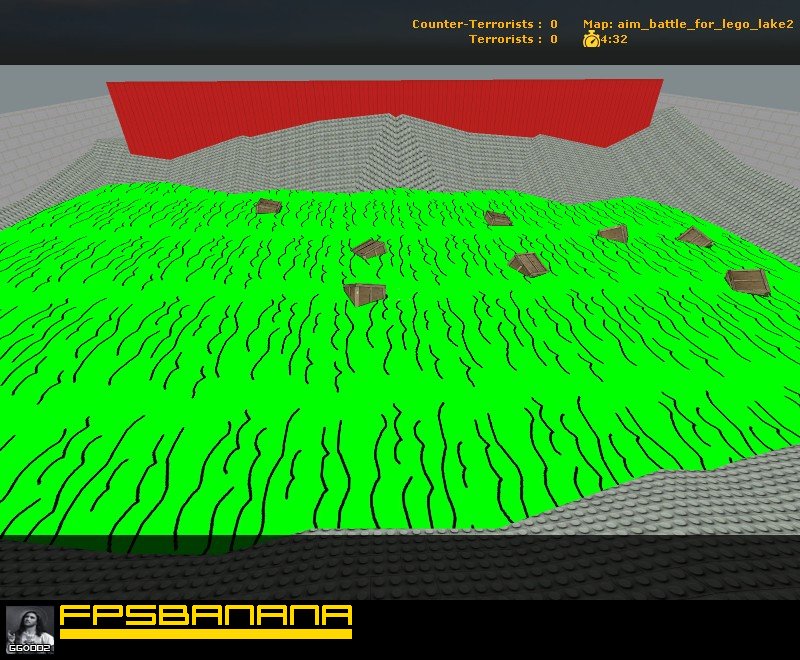Click the rightmost far crate beside the grey bank
This screenshot has width=800, height=660.
tap(695, 237)
